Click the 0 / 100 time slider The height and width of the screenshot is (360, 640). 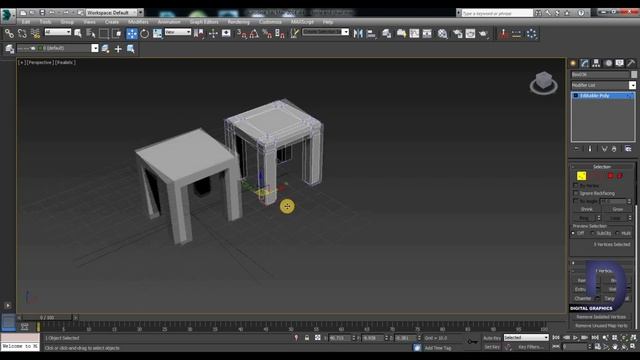coord(47,317)
